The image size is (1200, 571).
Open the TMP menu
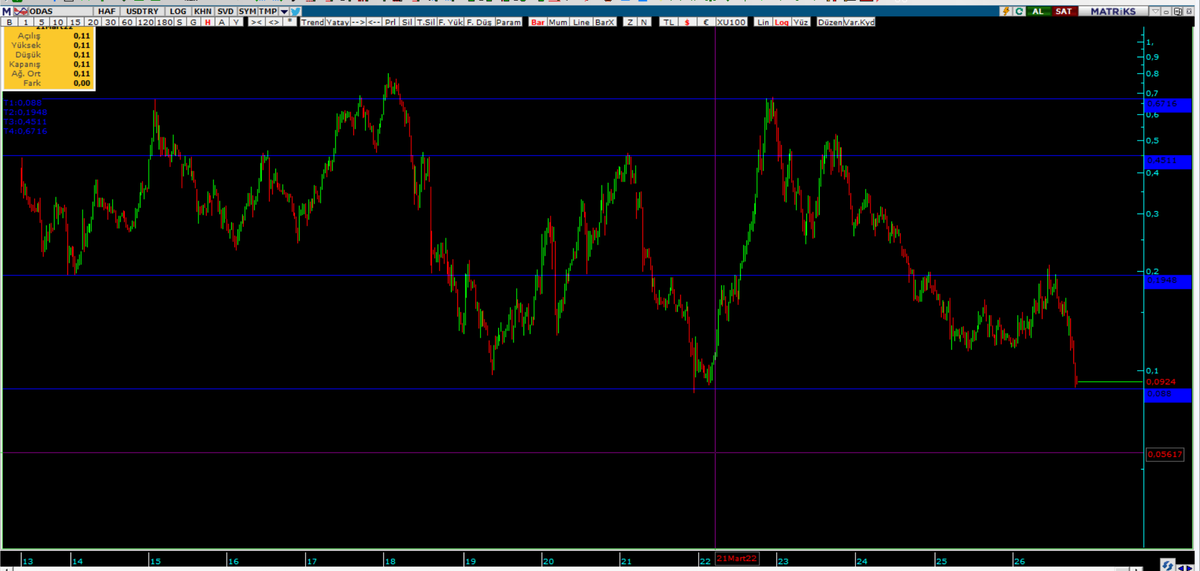point(267,11)
